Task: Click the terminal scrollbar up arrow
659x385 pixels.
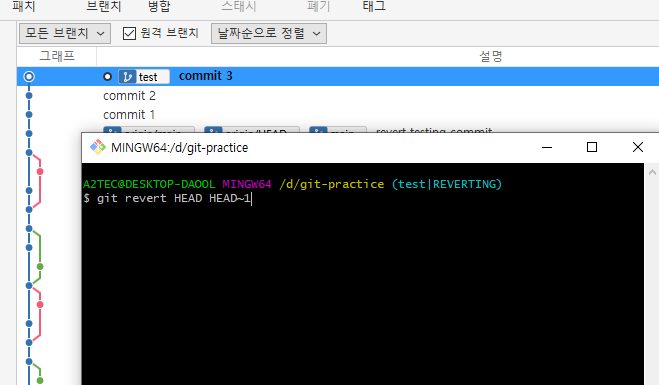Action: [652, 172]
